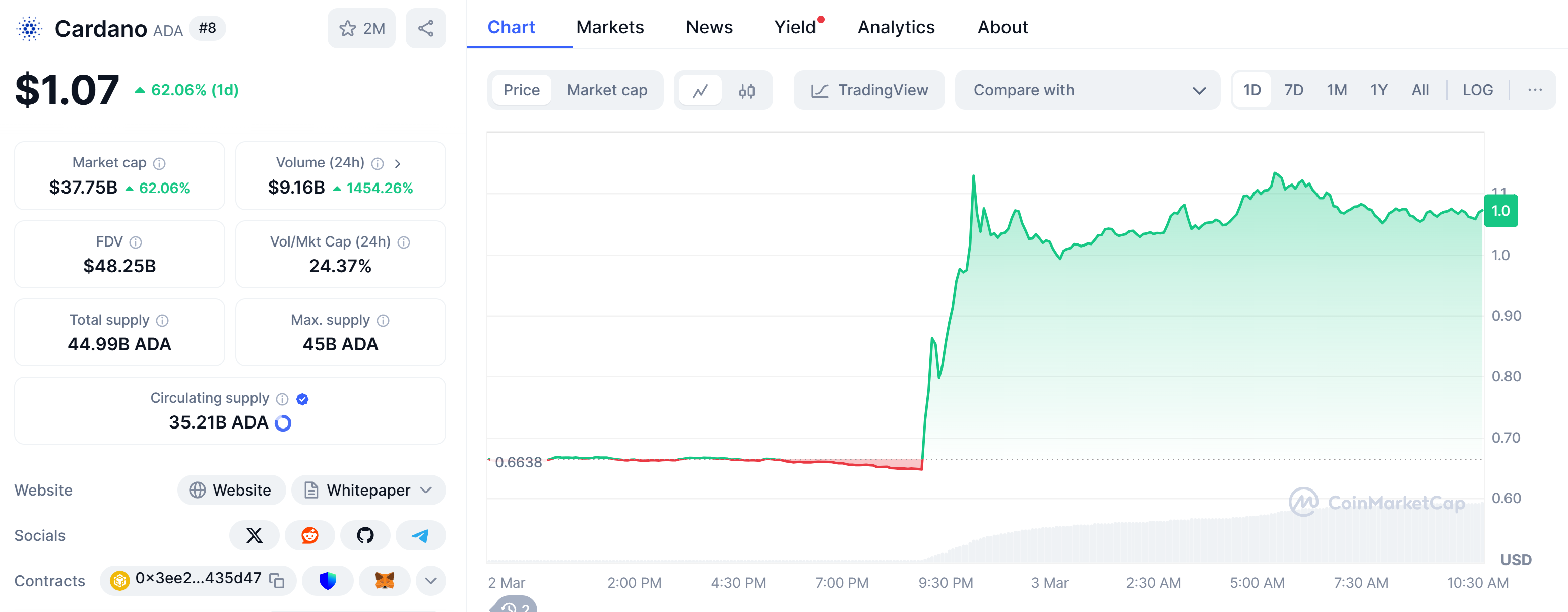This screenshot has height=612, width=1568.
Task: Share Cardano page via share icon
Action: [x=425, y=28]
